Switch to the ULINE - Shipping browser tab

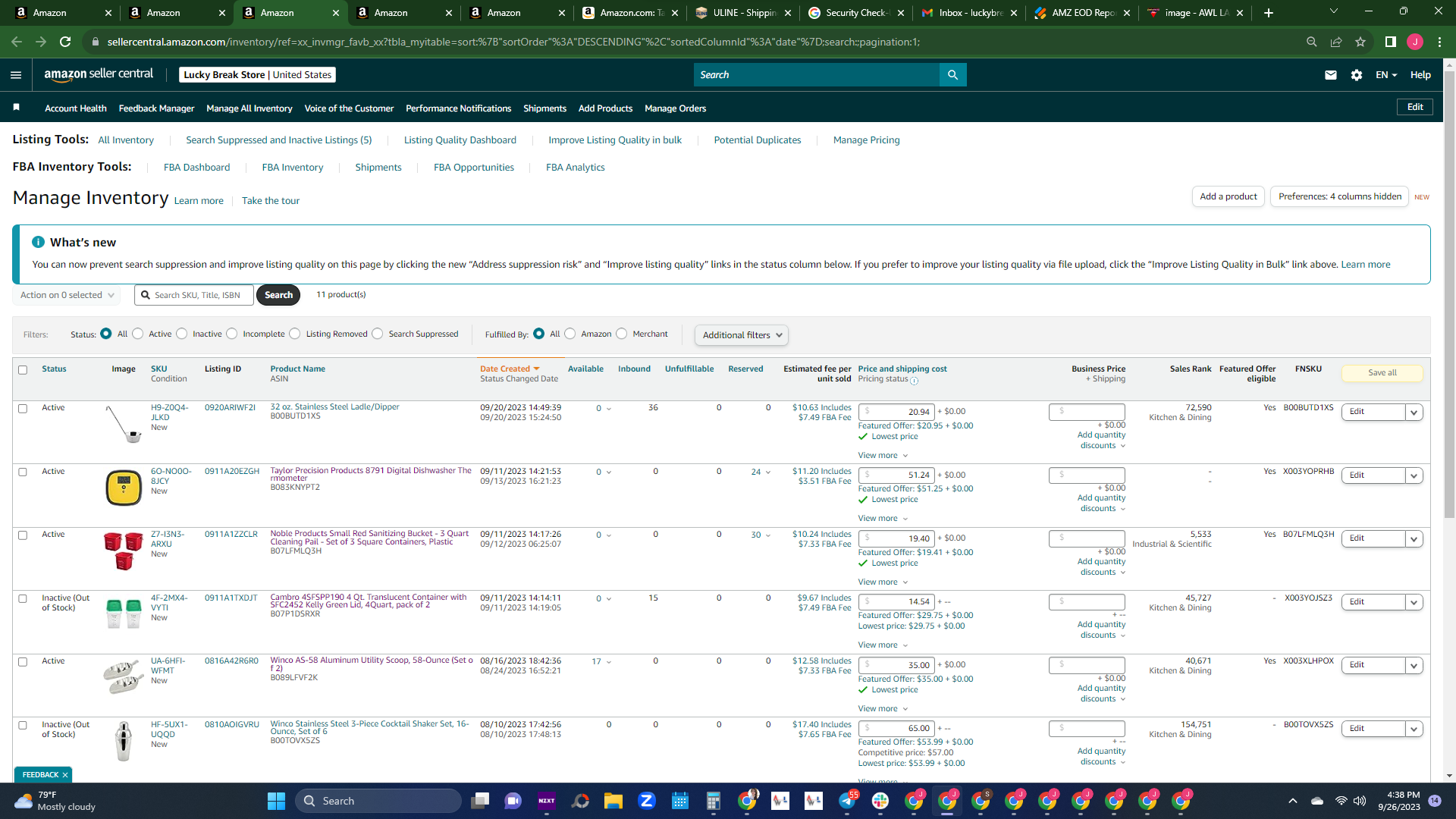point(743,13)
